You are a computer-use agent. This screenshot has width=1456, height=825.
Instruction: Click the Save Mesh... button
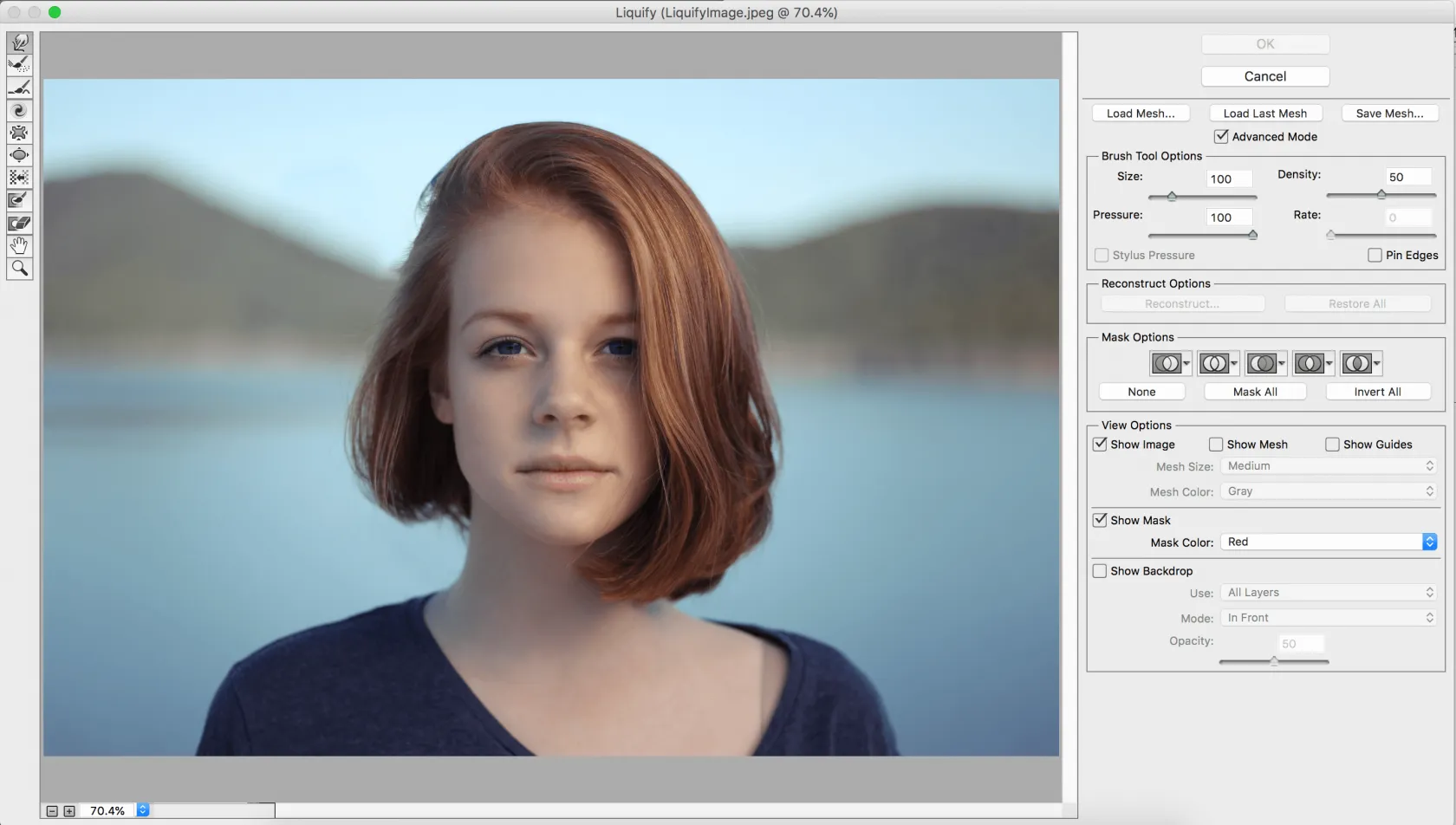pyautogui.click(x=1389, y=113)
